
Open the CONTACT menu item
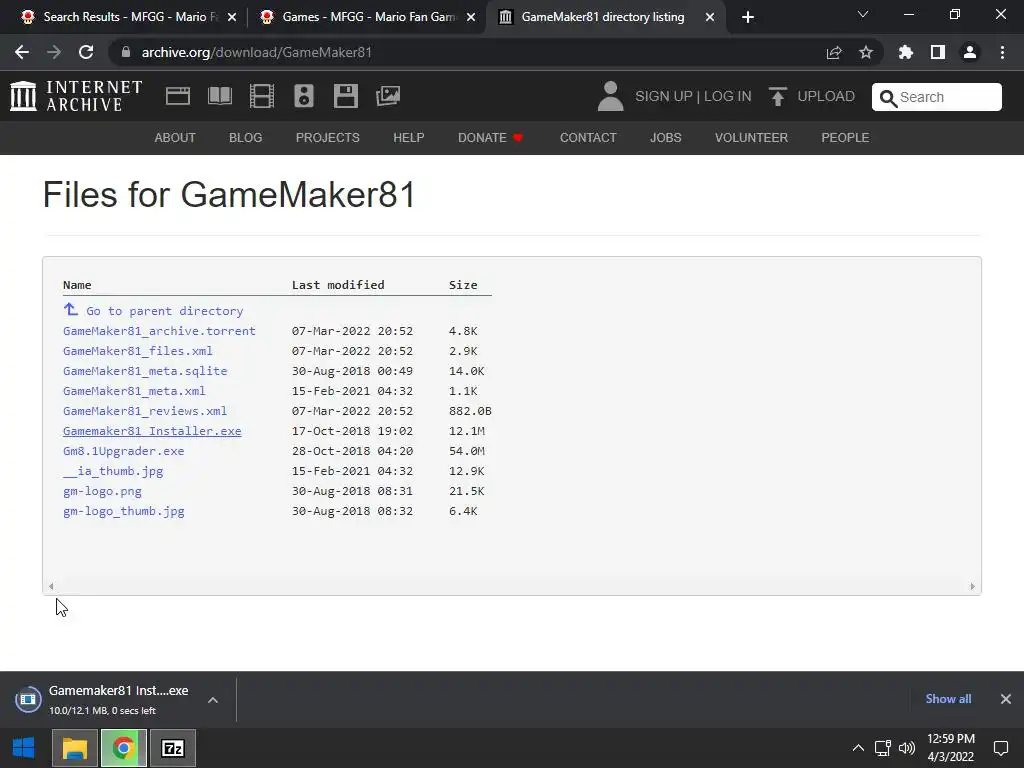[588, 138]
